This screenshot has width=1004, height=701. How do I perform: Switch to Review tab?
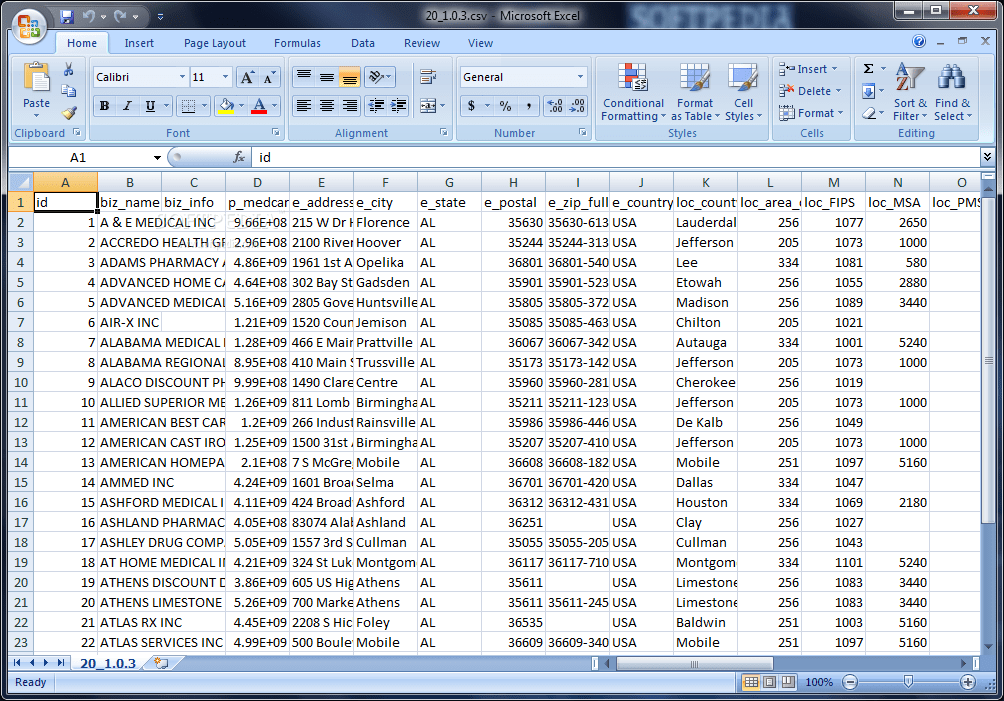421,43
